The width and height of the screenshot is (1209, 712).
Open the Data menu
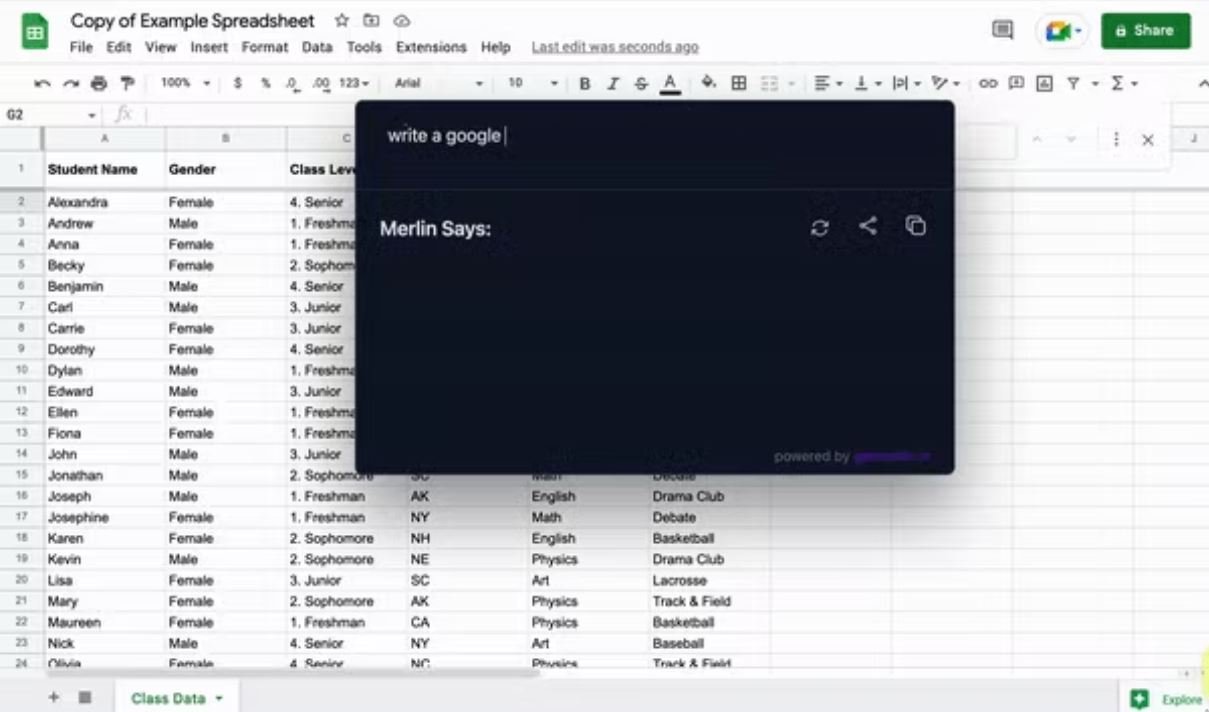tap(317, 47)
